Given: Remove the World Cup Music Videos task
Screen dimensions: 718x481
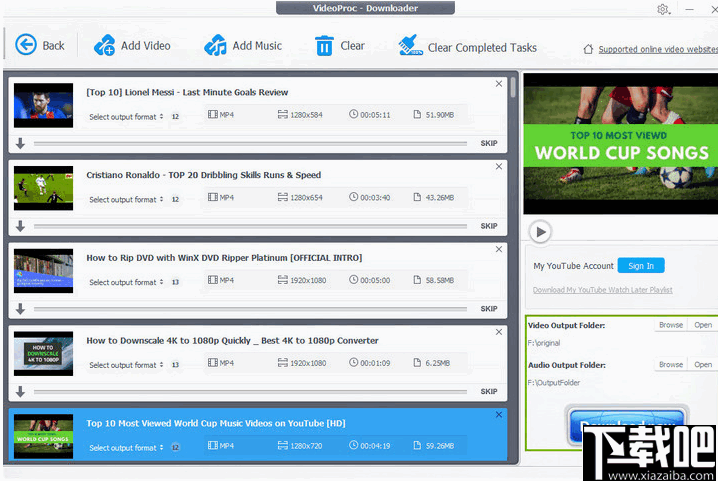Looking at the screenshot, I should 499,415.
